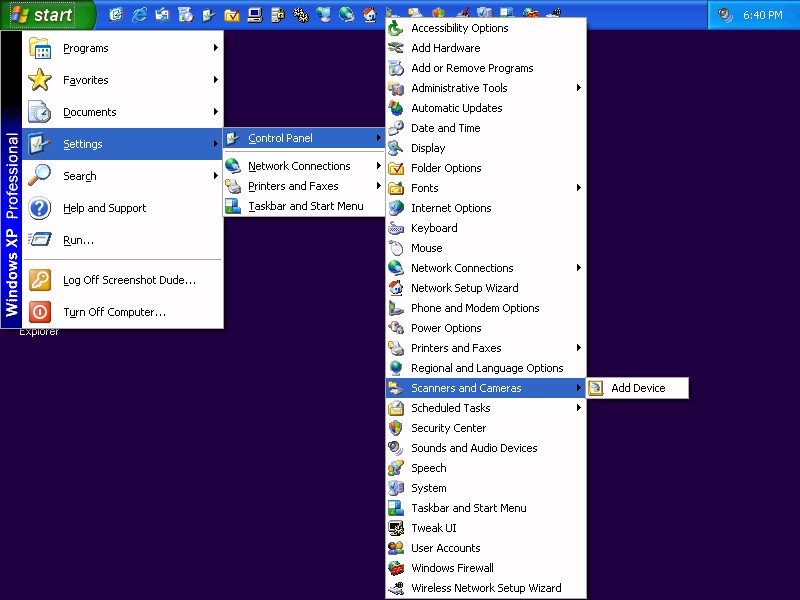Click the Help and Support question-mark icon

coord(40,208)
